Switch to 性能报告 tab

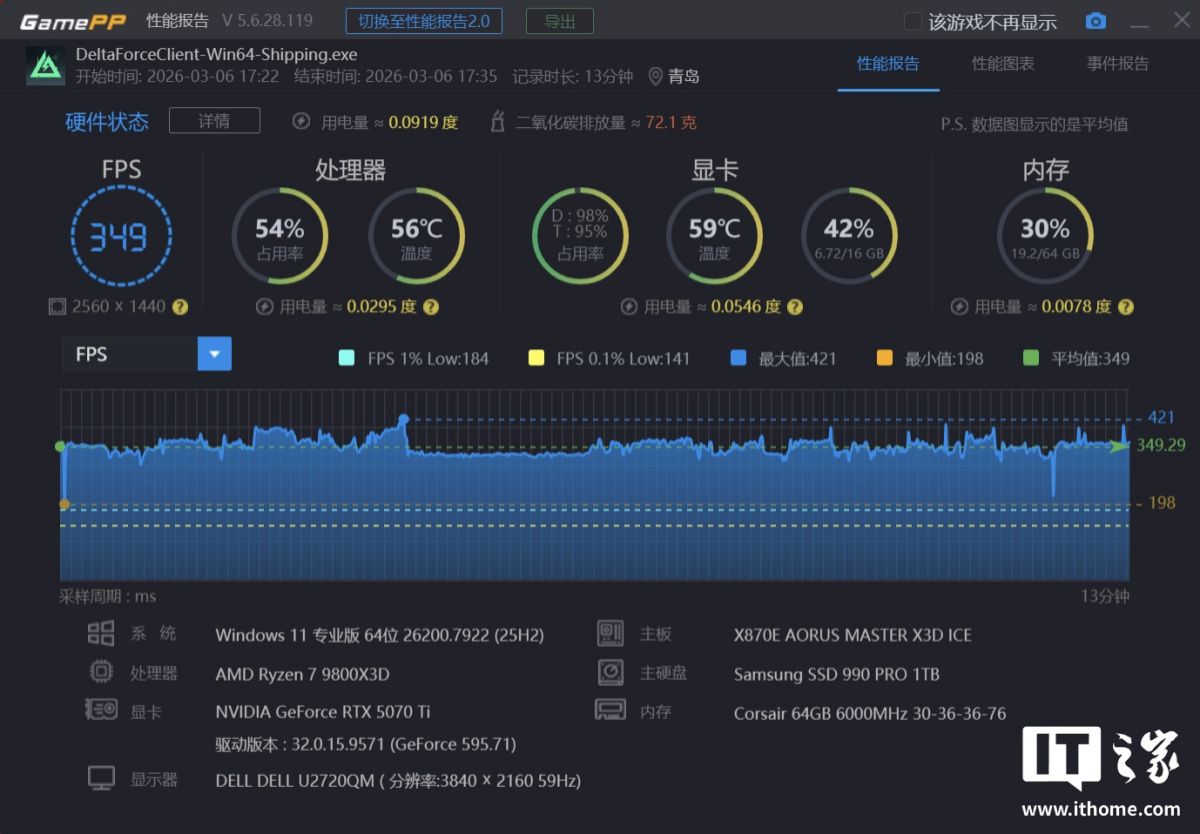click(888, 64)
